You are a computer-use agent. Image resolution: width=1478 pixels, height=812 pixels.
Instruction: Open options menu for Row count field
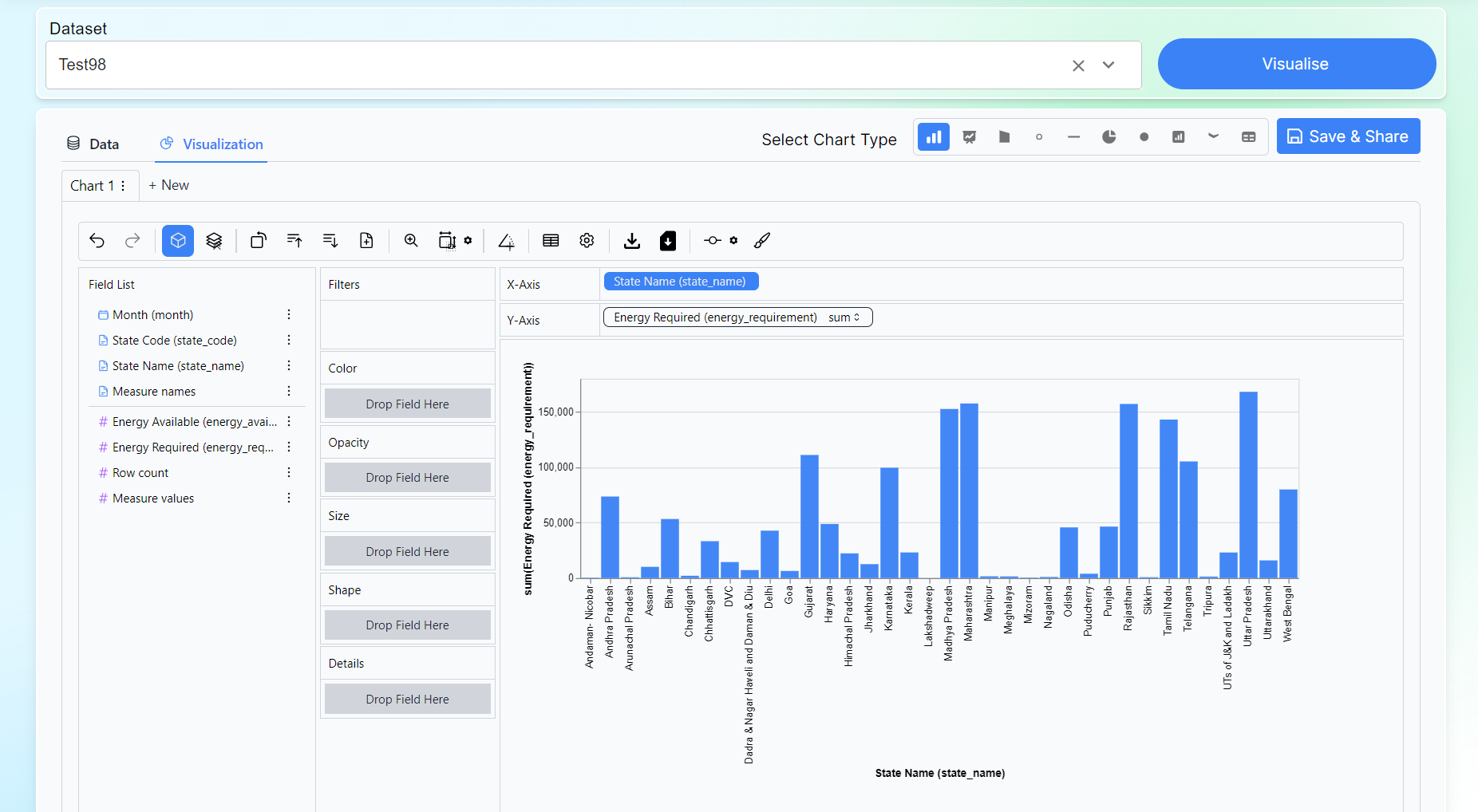coord(289,473)
